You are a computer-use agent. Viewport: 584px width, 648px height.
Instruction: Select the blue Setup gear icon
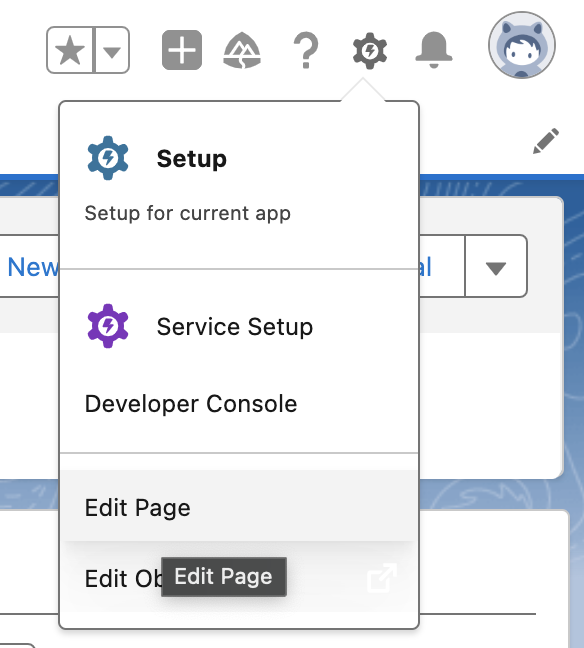(x=108, y=158)
